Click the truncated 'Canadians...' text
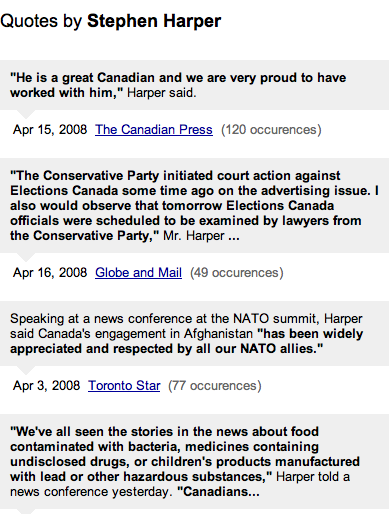This screenshot has height=514, width=390. click(x=218, y=492)
